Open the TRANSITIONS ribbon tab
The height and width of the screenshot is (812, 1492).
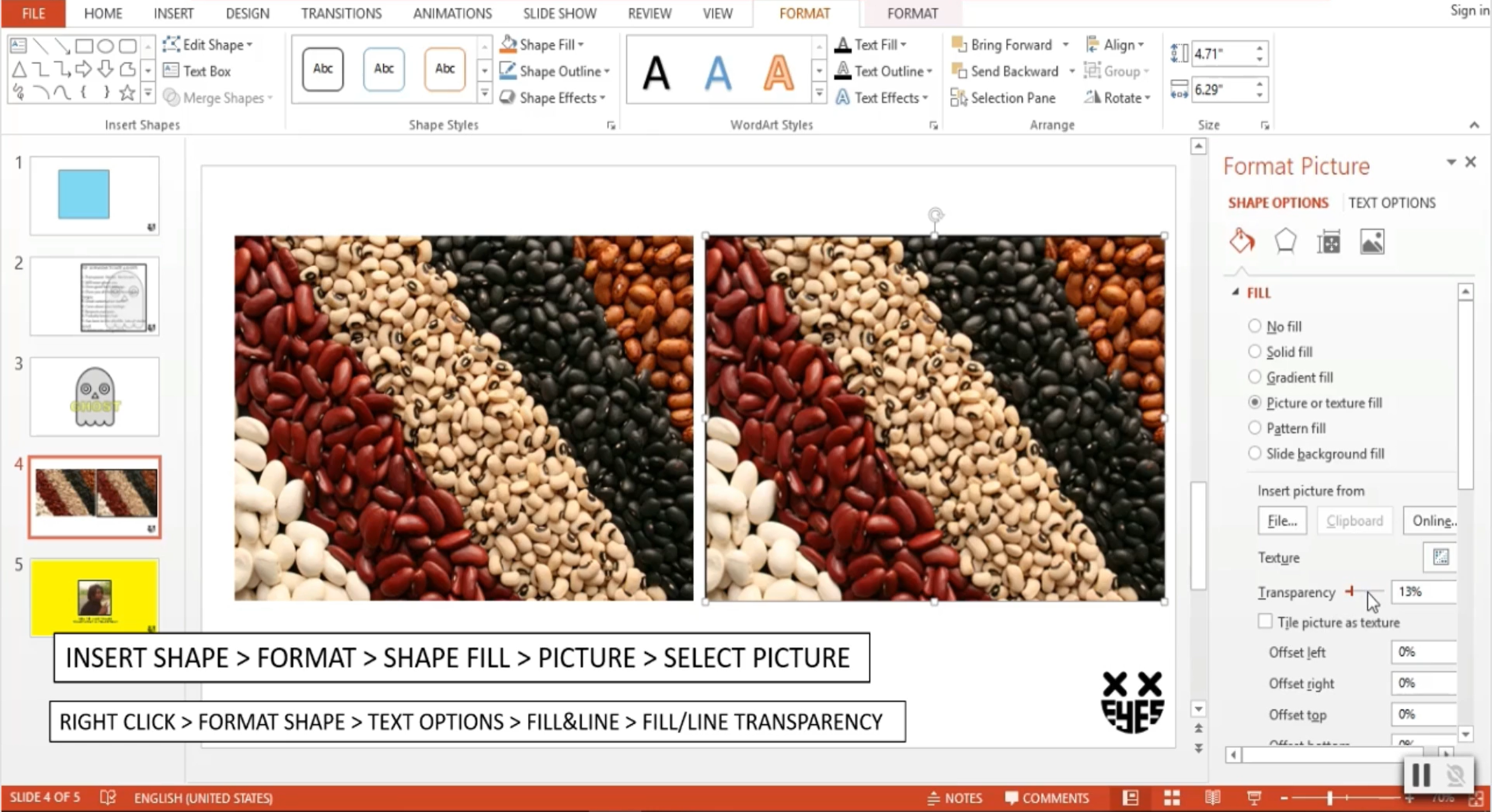[x=341, y=13]
